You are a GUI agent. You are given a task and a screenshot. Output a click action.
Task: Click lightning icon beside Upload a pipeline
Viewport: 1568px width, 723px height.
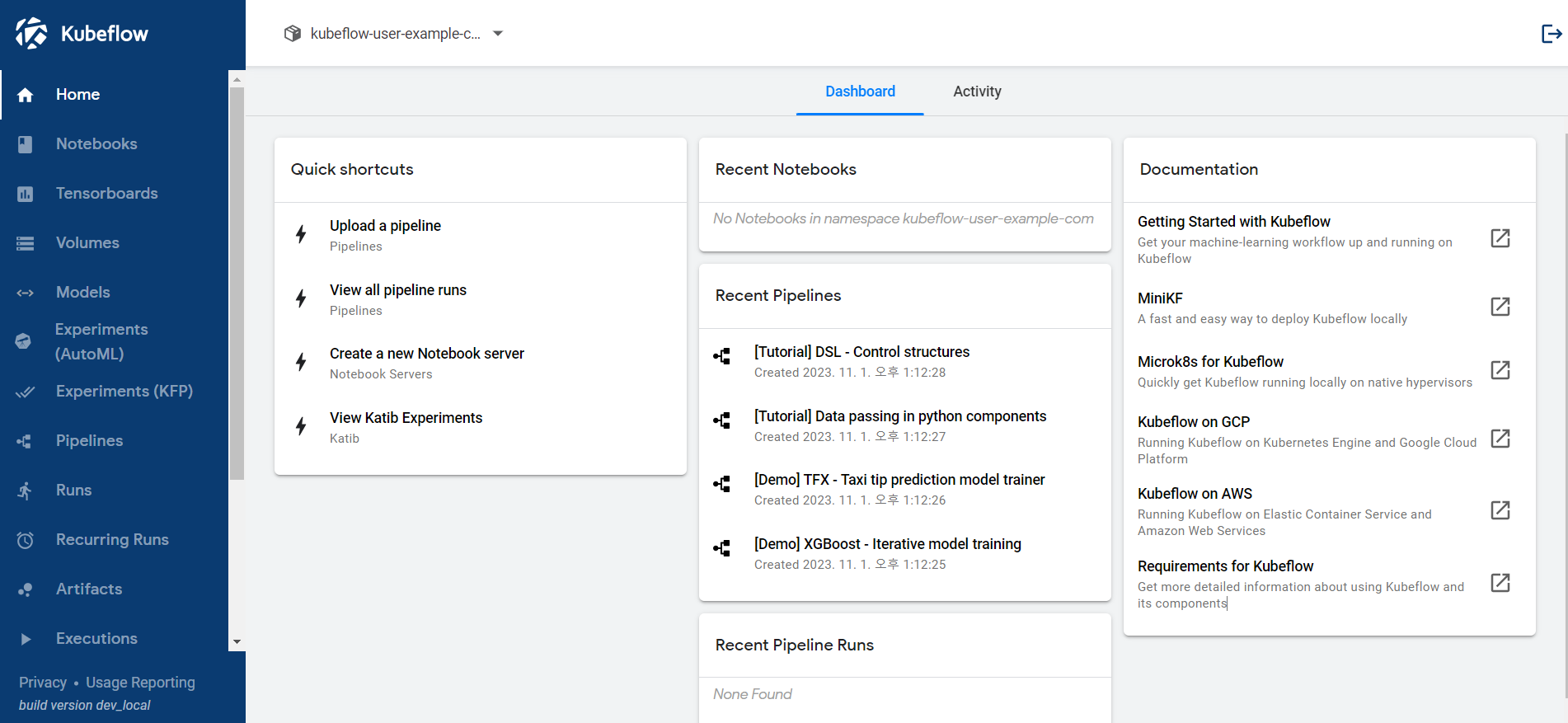302,234
